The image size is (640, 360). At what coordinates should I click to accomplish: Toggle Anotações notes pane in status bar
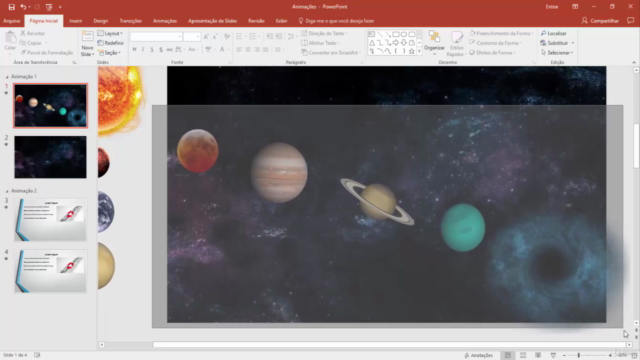pos(478,355)
